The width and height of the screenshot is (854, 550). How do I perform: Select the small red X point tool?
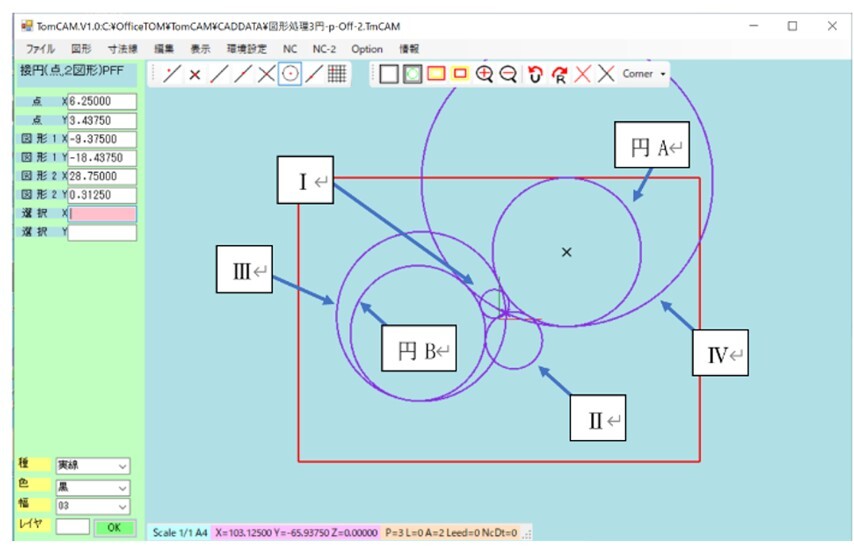coord(195,74)
